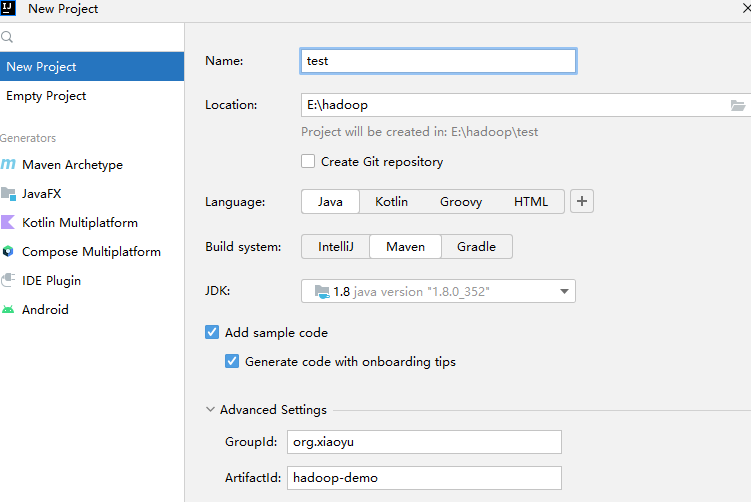Select Groovy as the language
The width and height of the screenshot is (751, 502).
(x=461, y=202)
